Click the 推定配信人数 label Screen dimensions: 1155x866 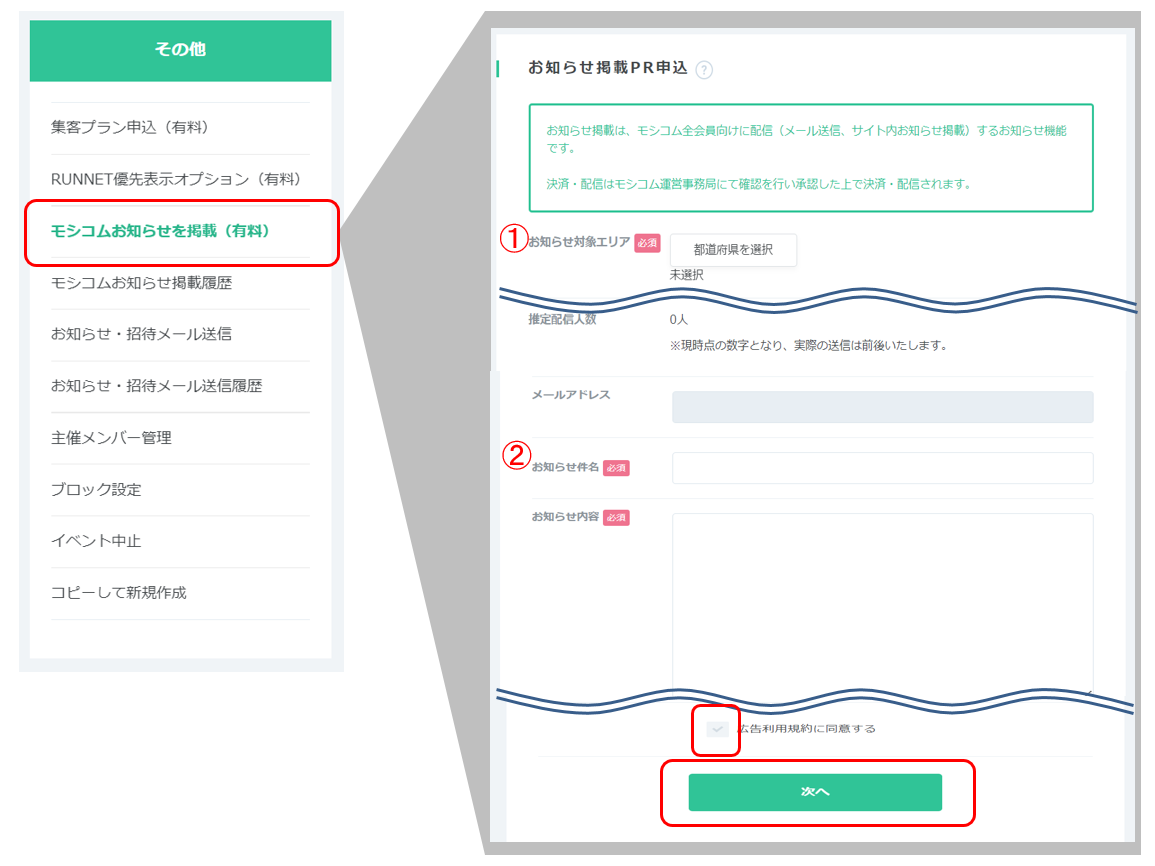(x=562, y=319)
